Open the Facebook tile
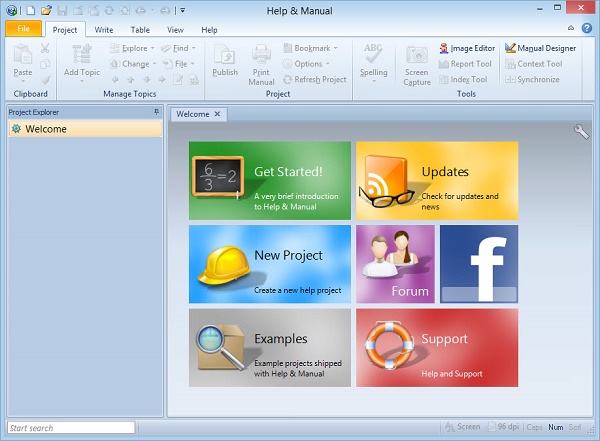600x441 pixels. coord(479,264)
